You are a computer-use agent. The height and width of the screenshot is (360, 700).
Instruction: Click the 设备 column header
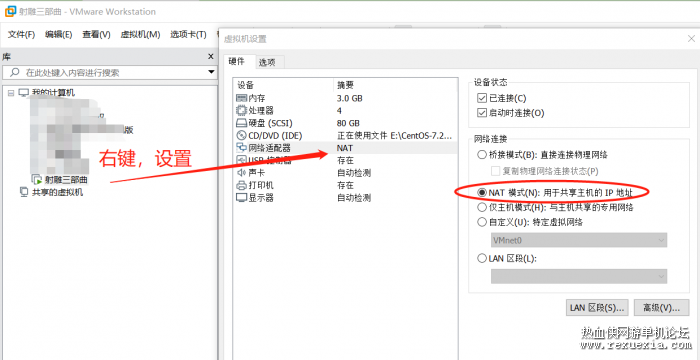coord(284,85)
